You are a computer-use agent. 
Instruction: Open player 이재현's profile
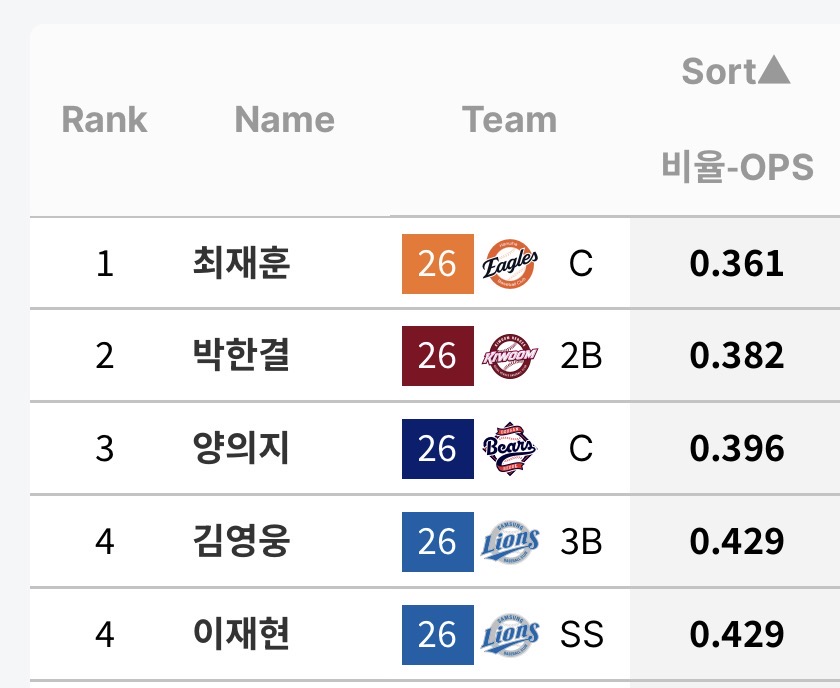pos(241,634)
